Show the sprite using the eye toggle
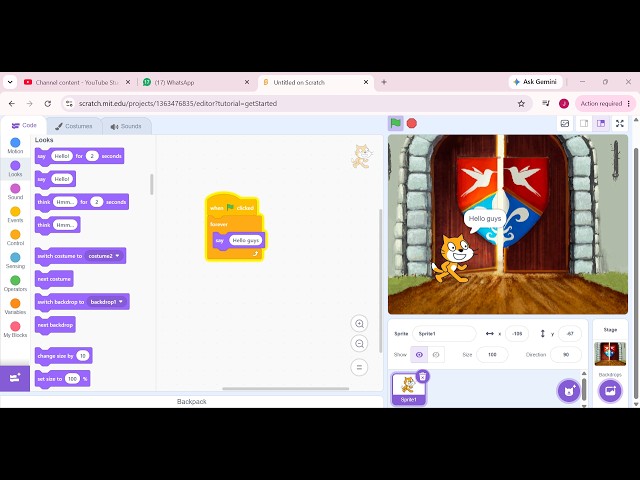 [x=419, y=355]
